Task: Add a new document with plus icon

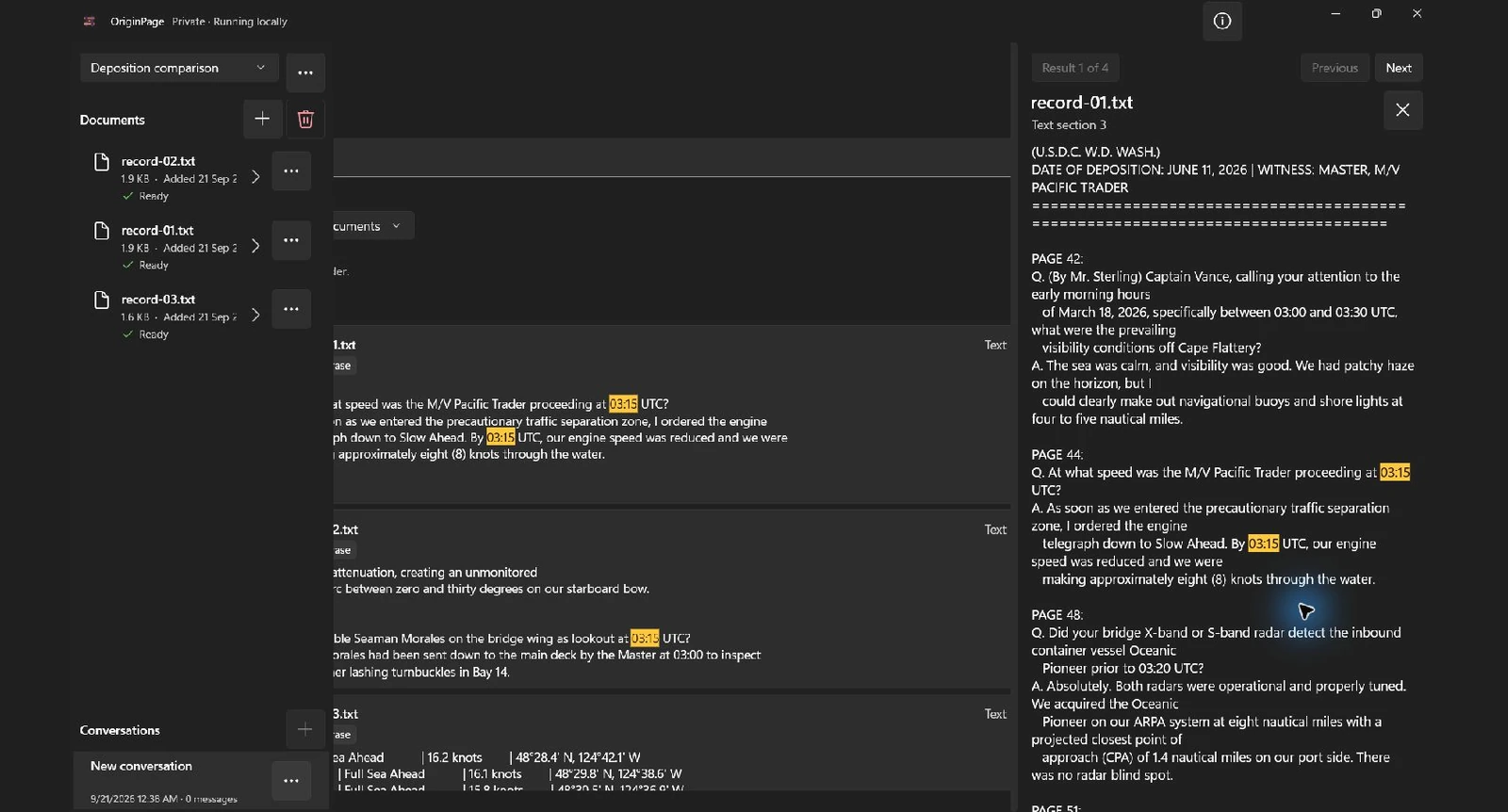Action: (x=262, y=119)
